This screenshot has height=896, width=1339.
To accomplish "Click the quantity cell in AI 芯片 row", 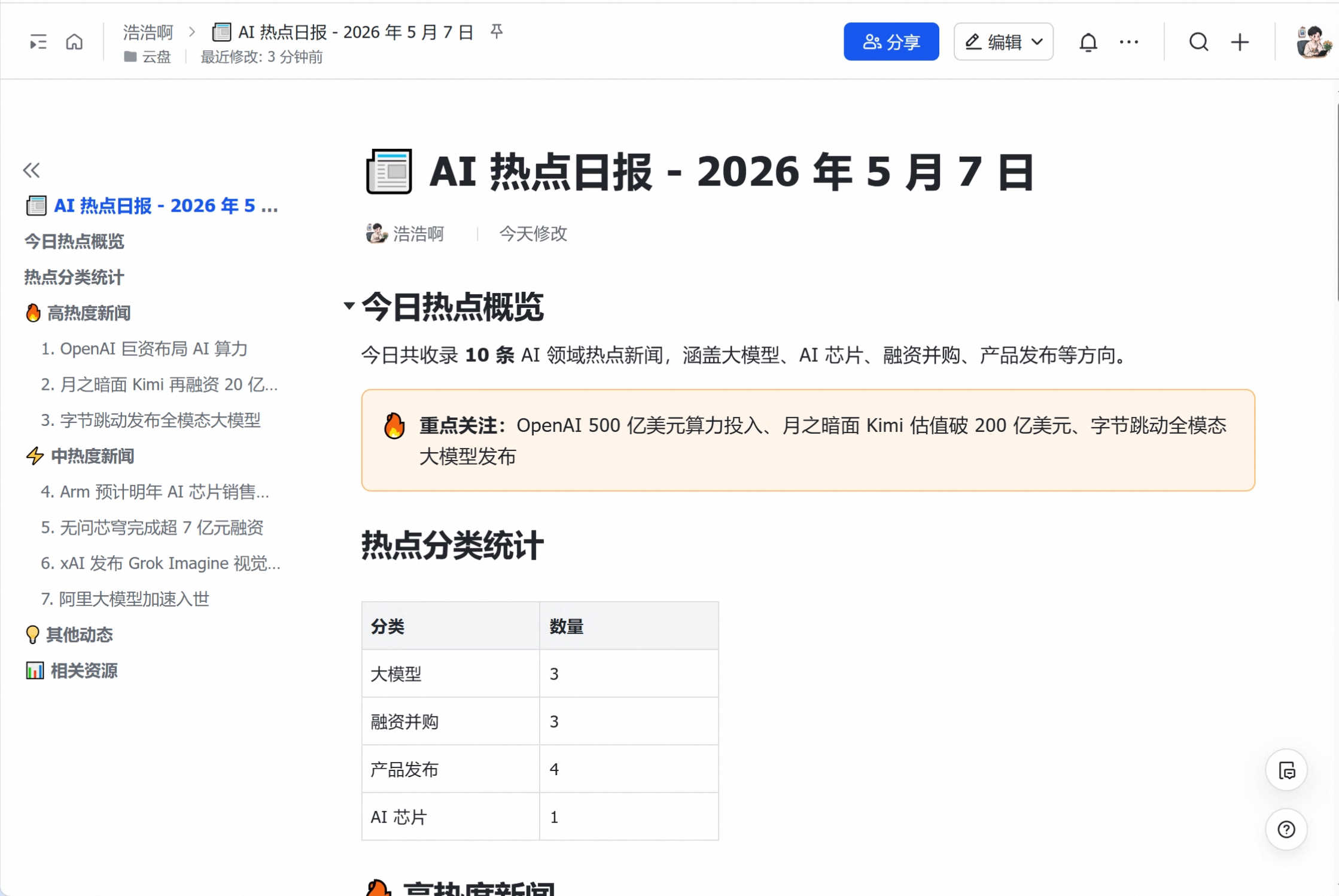I will pos(629,817).
